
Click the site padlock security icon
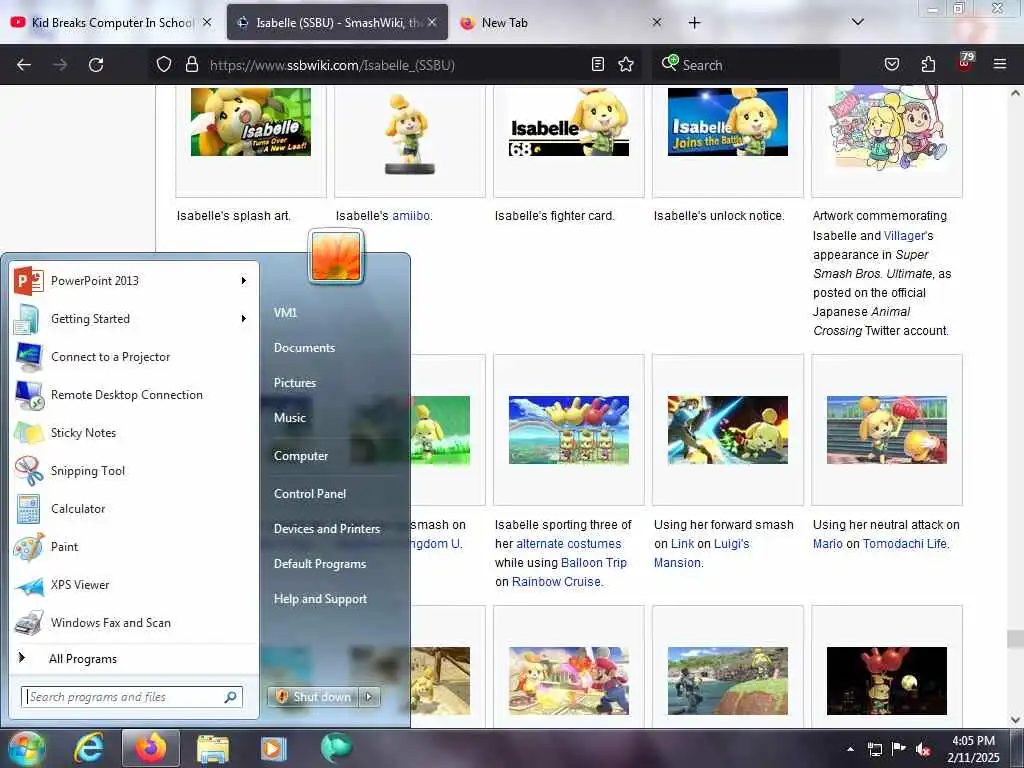click(x=191, y=65)
